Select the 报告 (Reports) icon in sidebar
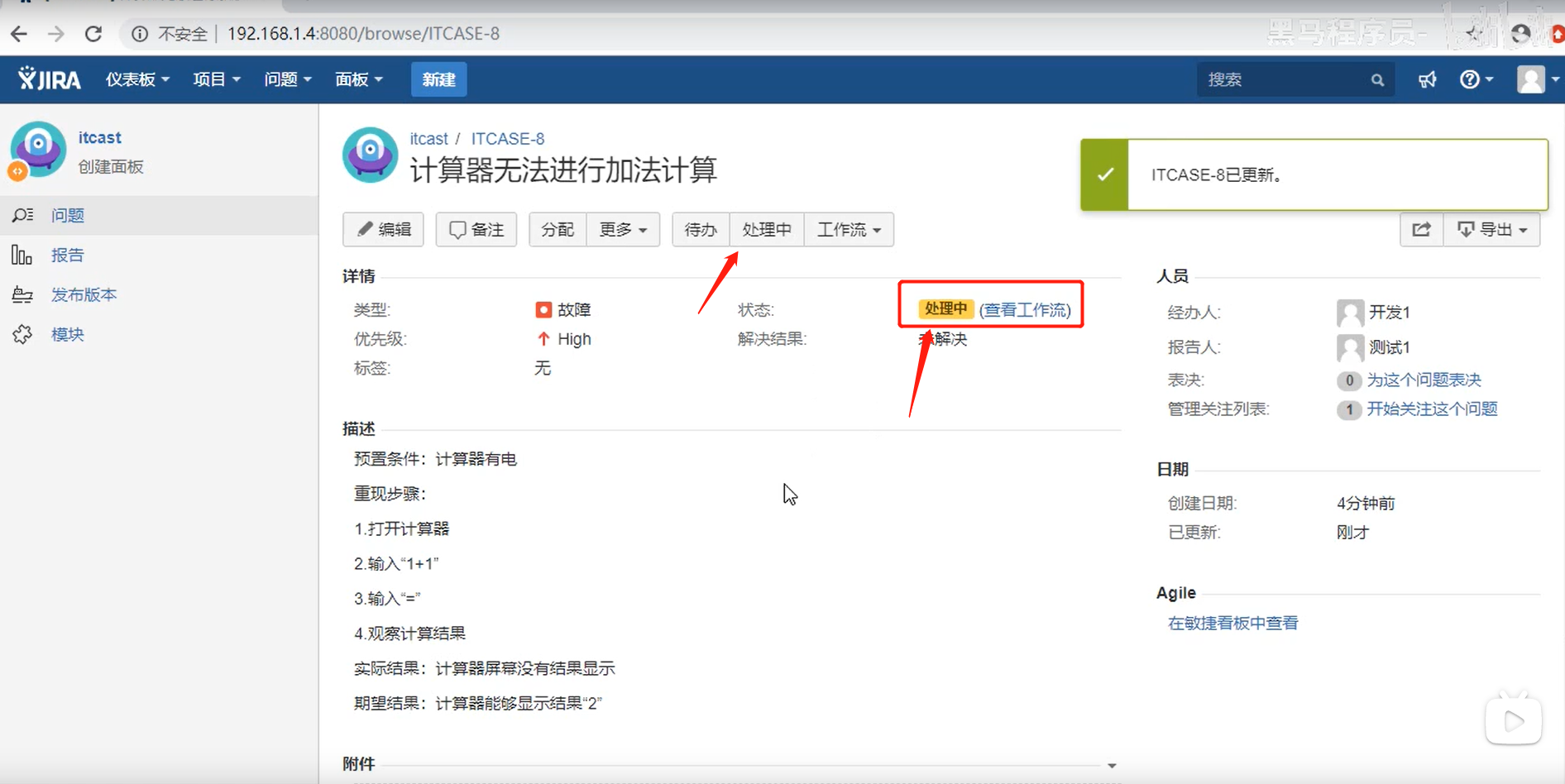This screenshot has height=784, width=1565. click(22, 255)
